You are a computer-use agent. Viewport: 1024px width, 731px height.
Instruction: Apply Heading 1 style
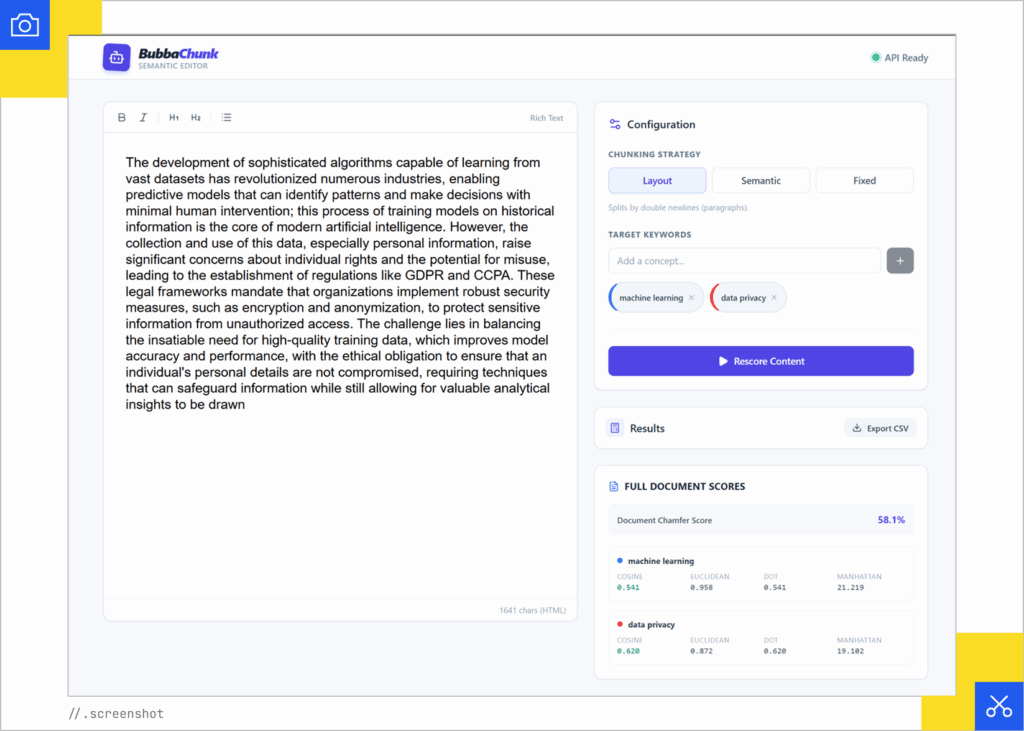point(174,118)
